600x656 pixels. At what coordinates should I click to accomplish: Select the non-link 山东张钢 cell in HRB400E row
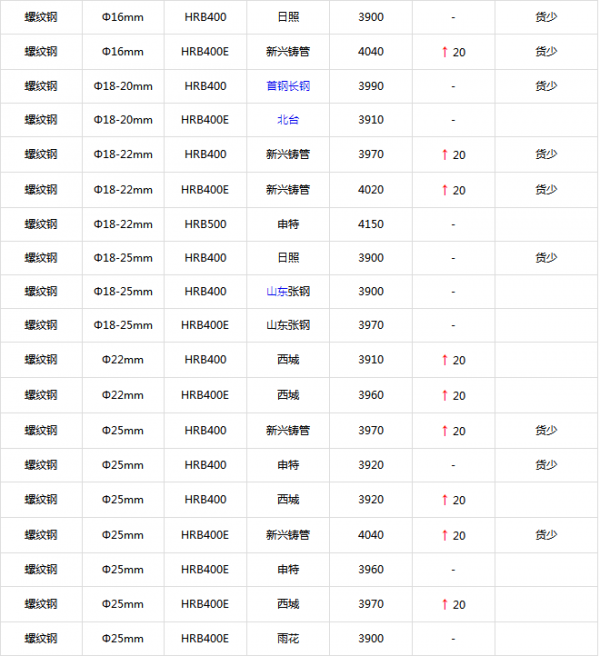click(288, 325)
